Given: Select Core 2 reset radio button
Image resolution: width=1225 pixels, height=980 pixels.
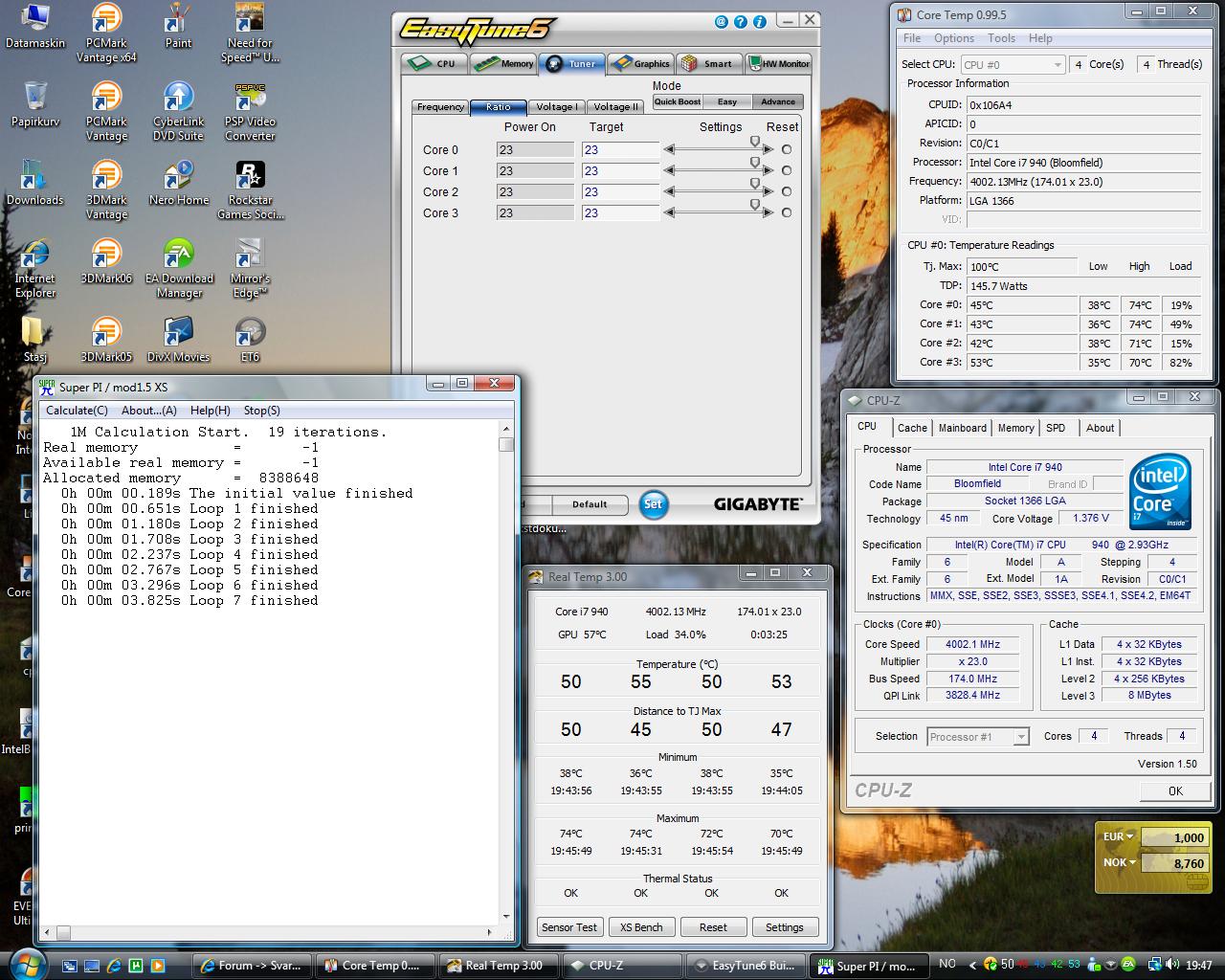Looking at the screenshot, I should [x=787, y=191].
